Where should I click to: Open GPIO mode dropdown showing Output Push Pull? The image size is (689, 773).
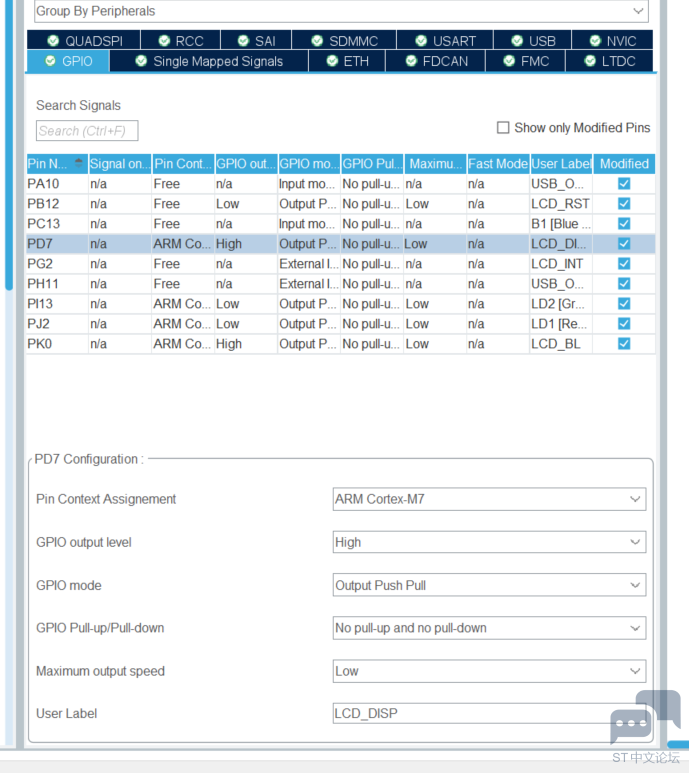point(489,585)
